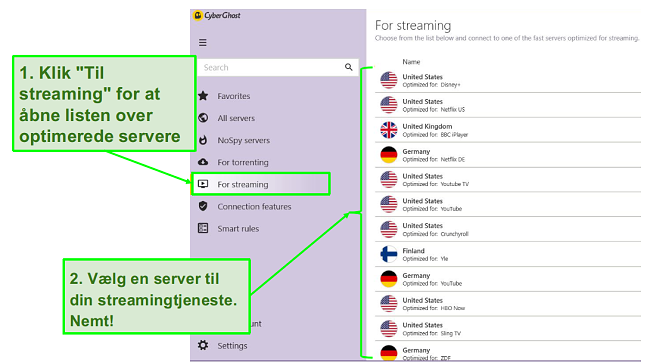Click the Finland flag for Yle server
Image resolution: width=650 pixels, height=362 pixels.
point(389,254)
